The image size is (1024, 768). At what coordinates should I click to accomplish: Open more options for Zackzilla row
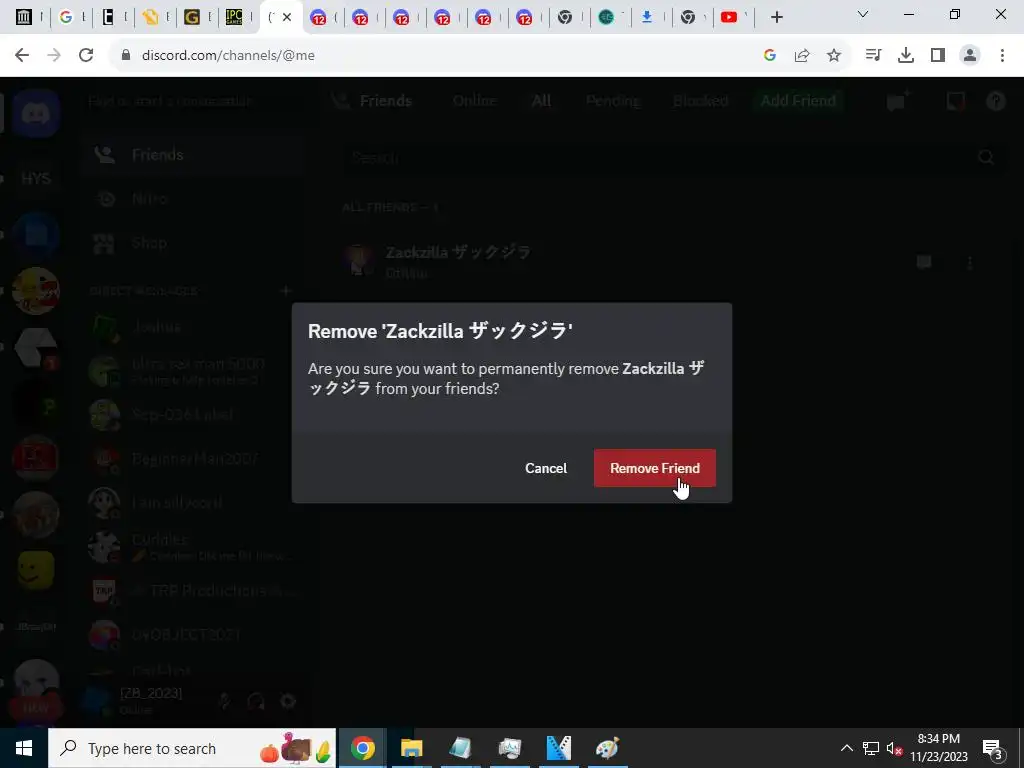point(970,263)
